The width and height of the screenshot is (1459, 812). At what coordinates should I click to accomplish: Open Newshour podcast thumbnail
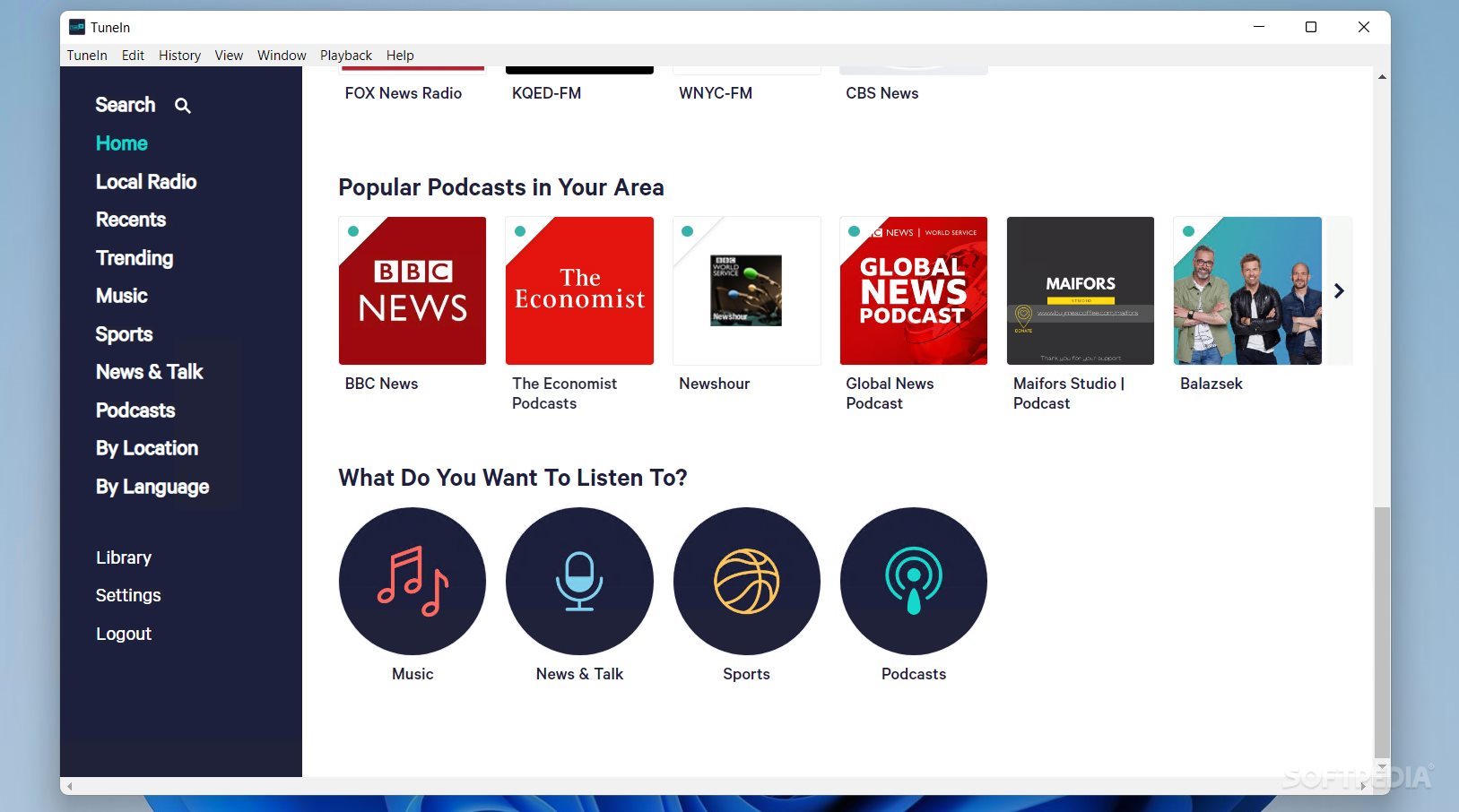point(746,290)
